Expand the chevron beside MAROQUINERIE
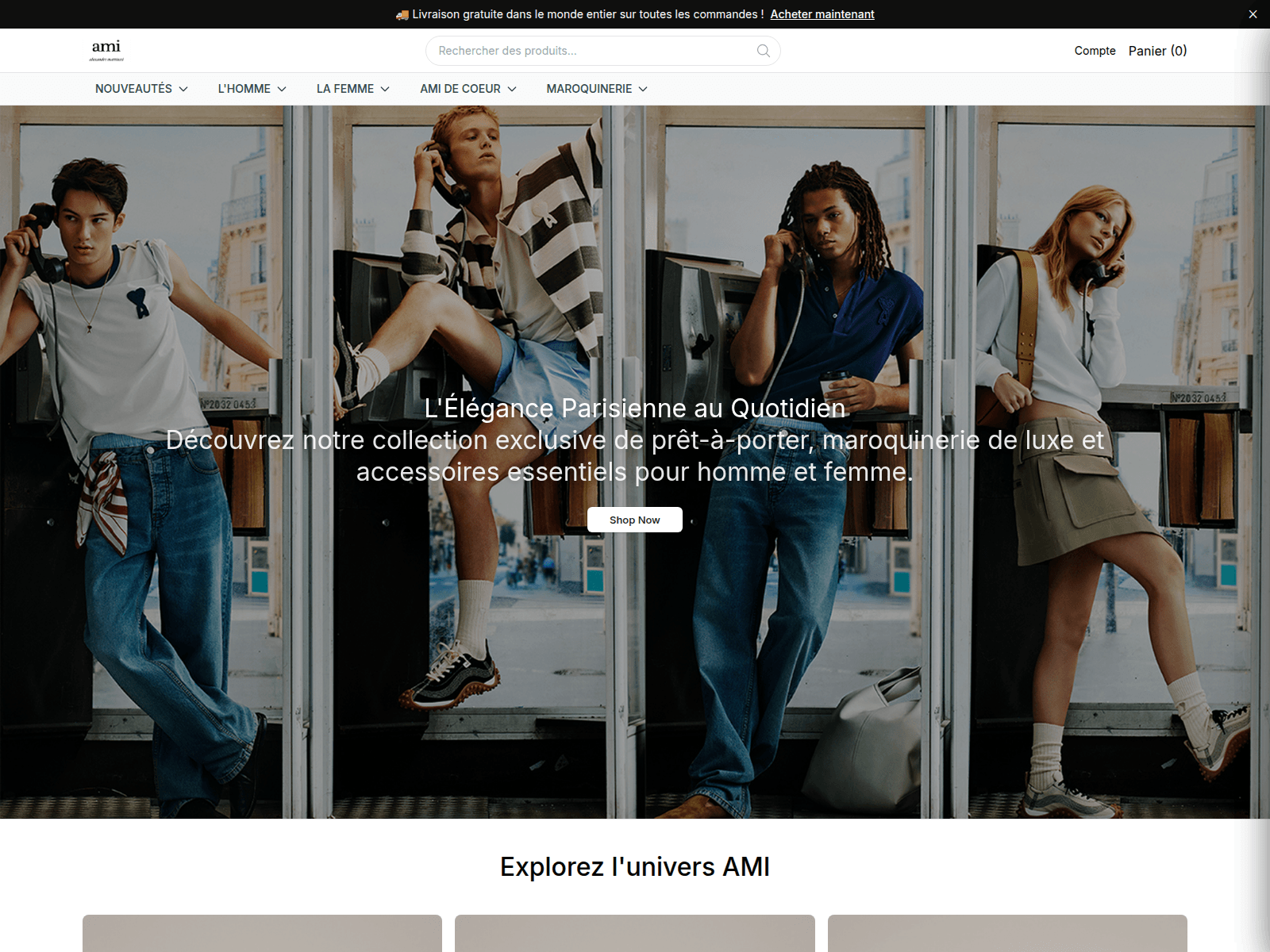This screenshot has width=1270, height=952. [x=643, y=89]
